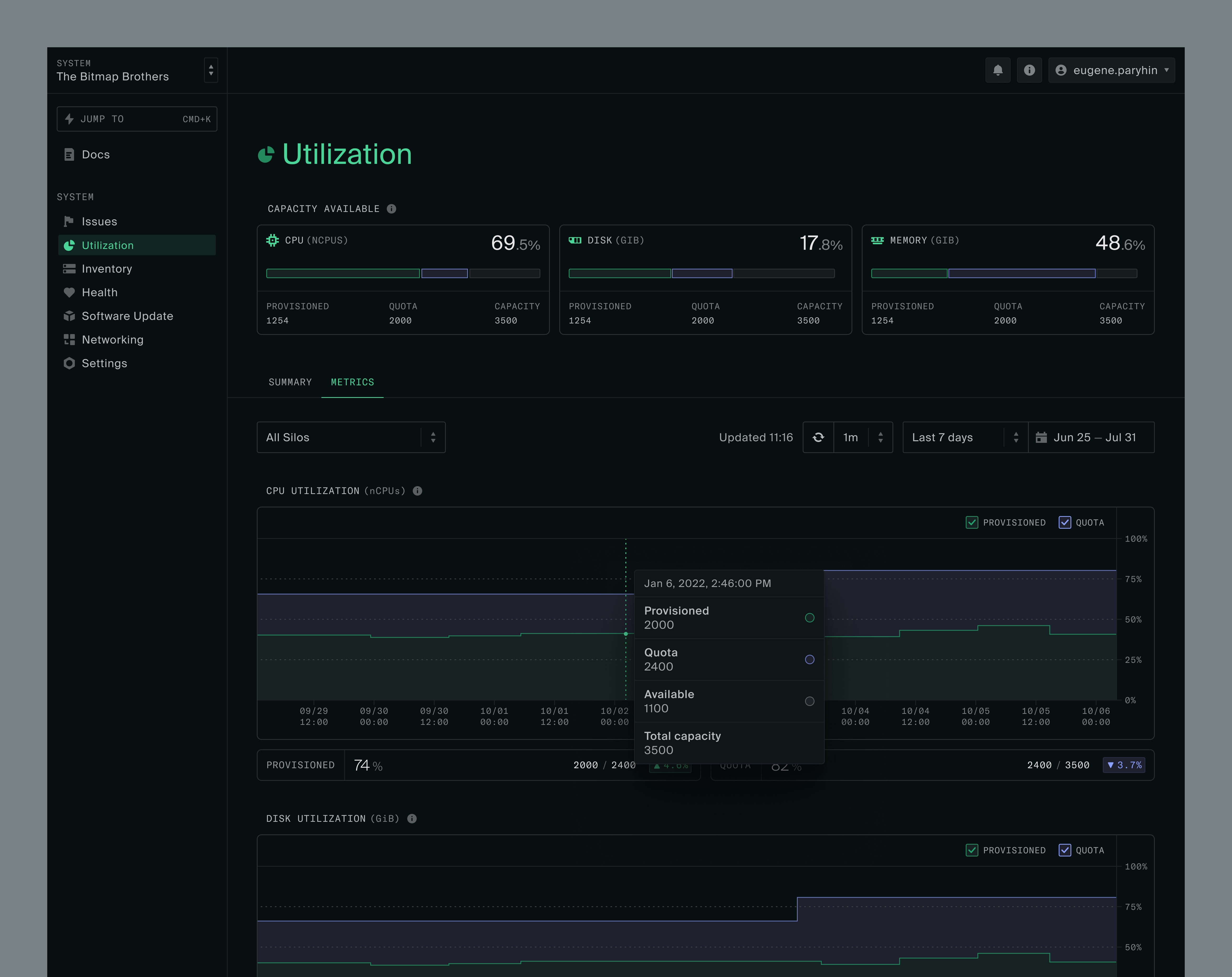Disable QUOTA on the CPU utilization chart
The height and width of the screenshot is (977, 1232).
[x=1065, y=522]
